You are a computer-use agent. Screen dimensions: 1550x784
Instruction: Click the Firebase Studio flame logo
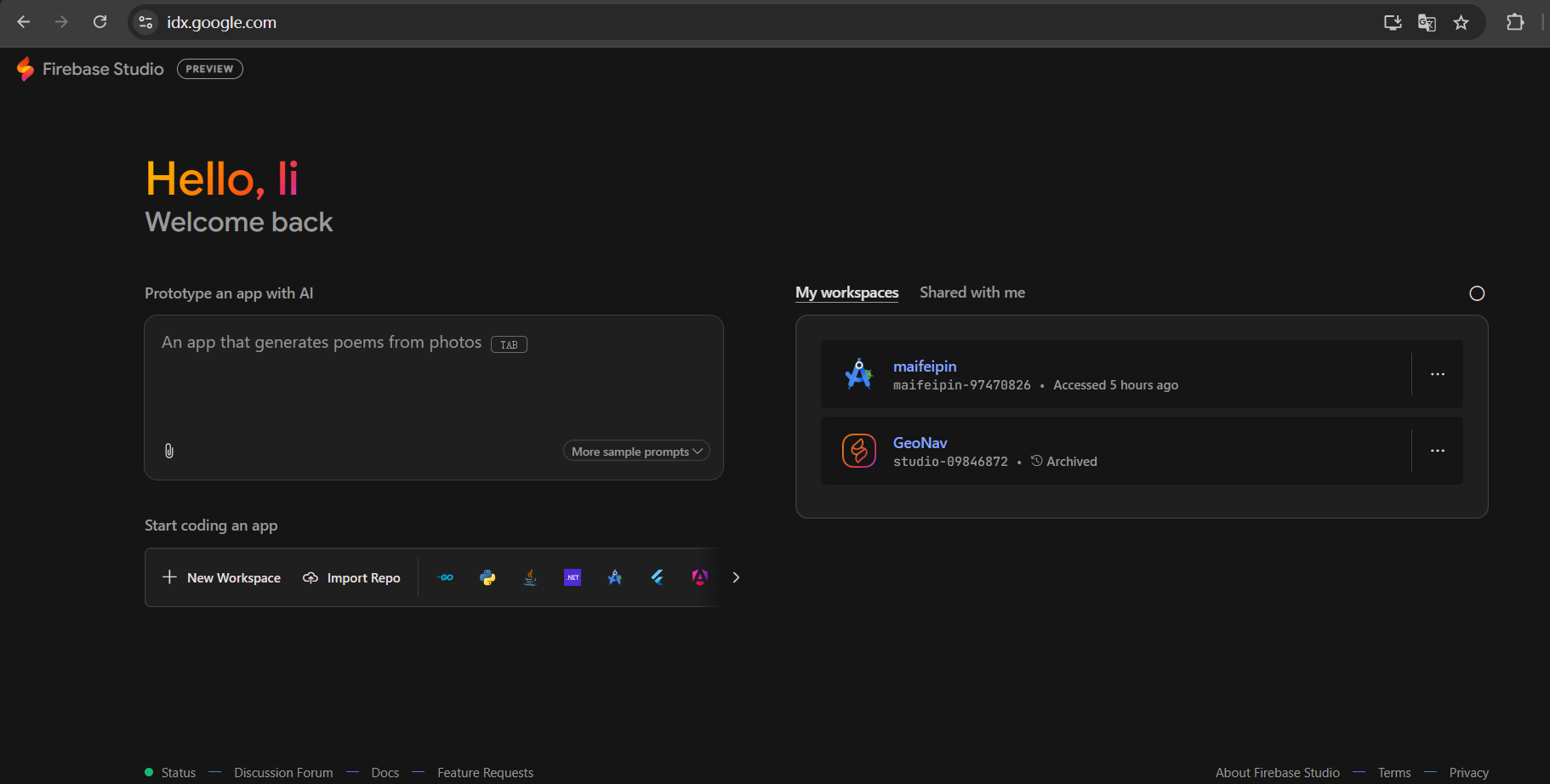[26, 69]
